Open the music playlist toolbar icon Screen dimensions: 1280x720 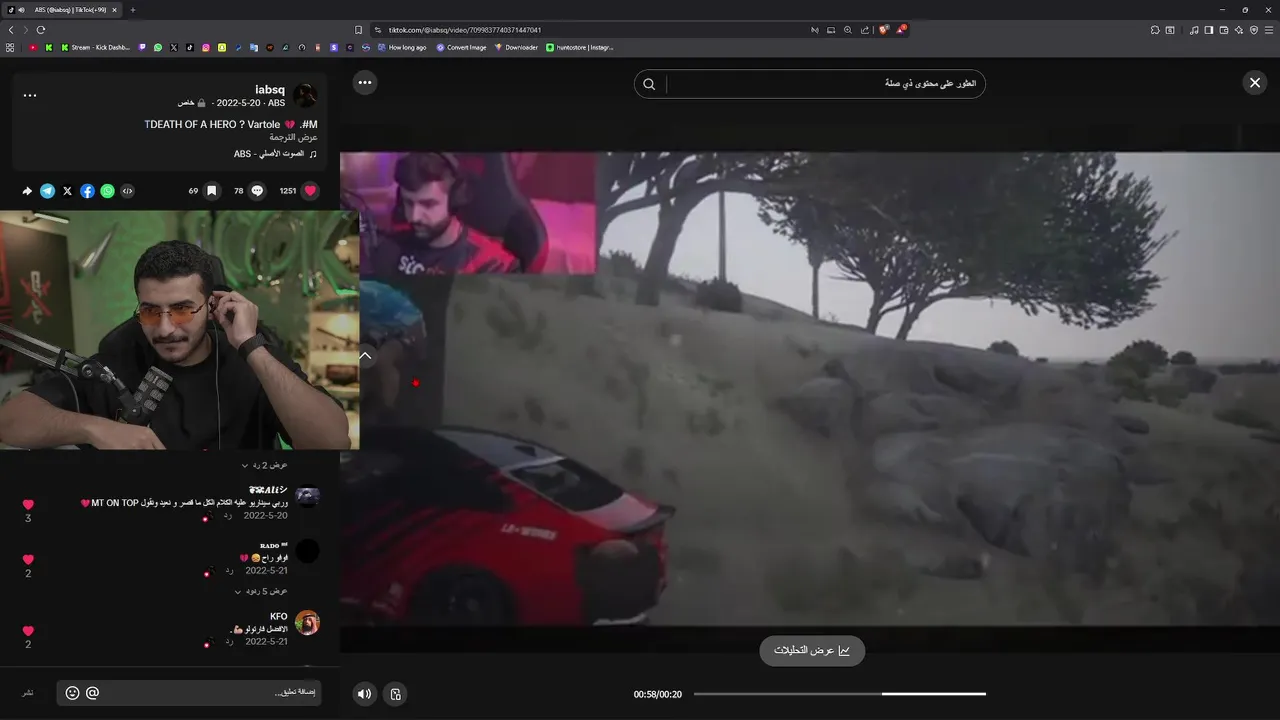pyautogui.click(x=1194, y=30)
